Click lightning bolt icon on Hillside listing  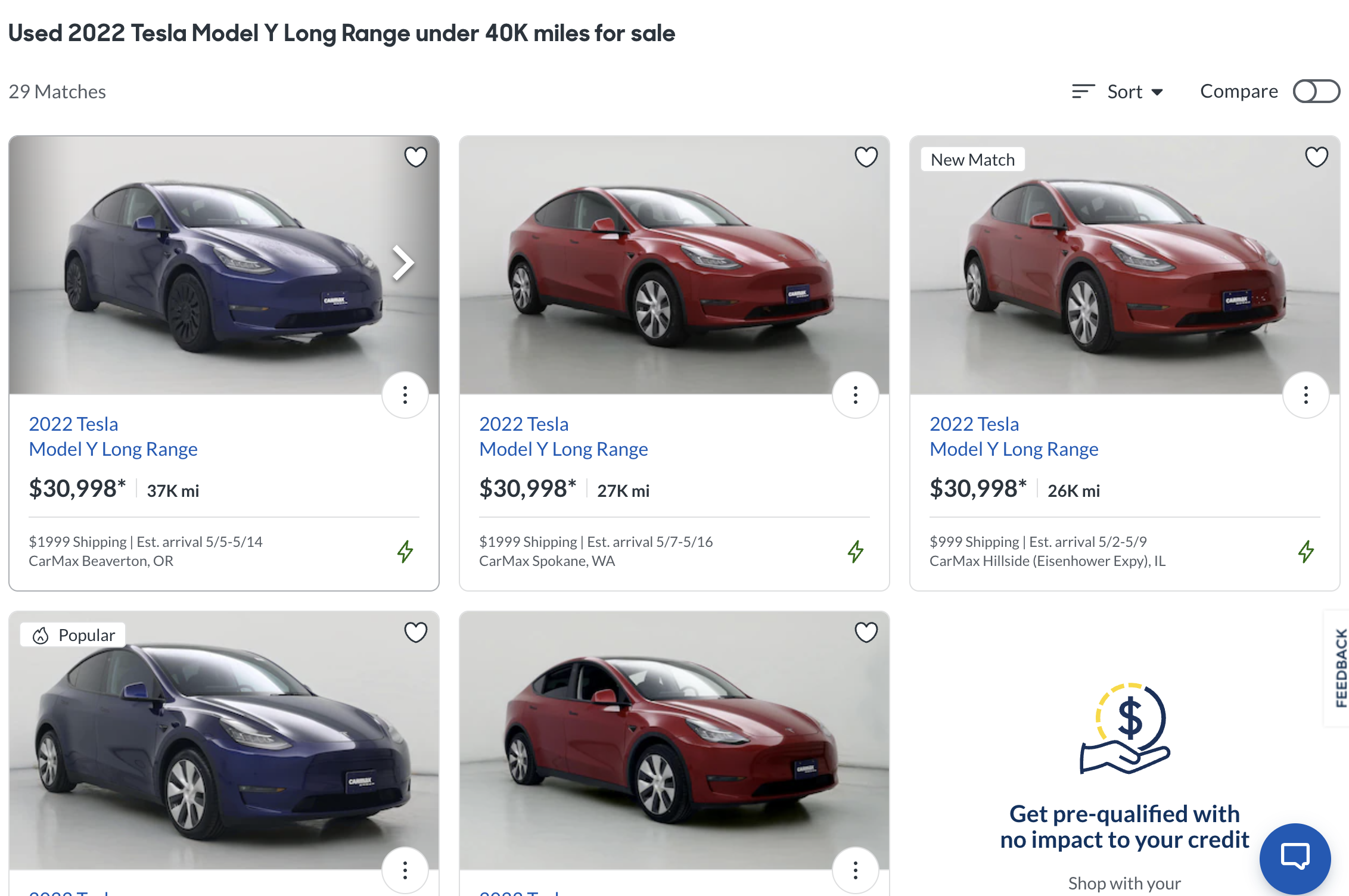(x=1306, y=551)
